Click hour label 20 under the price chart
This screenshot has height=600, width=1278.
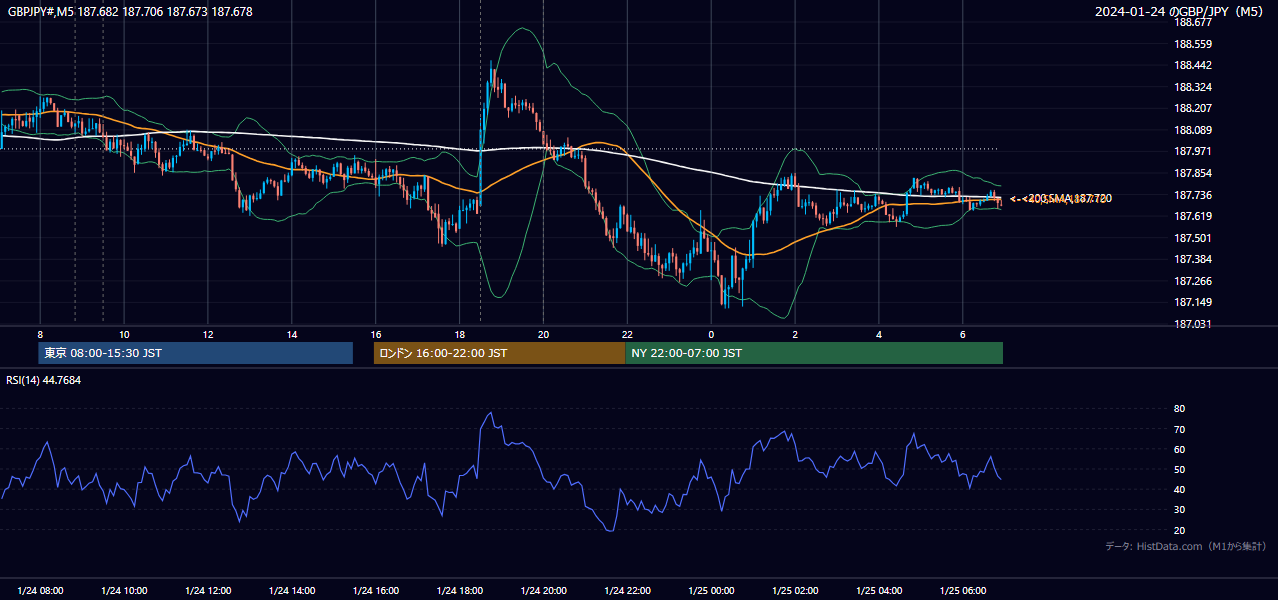coord(544,334)
